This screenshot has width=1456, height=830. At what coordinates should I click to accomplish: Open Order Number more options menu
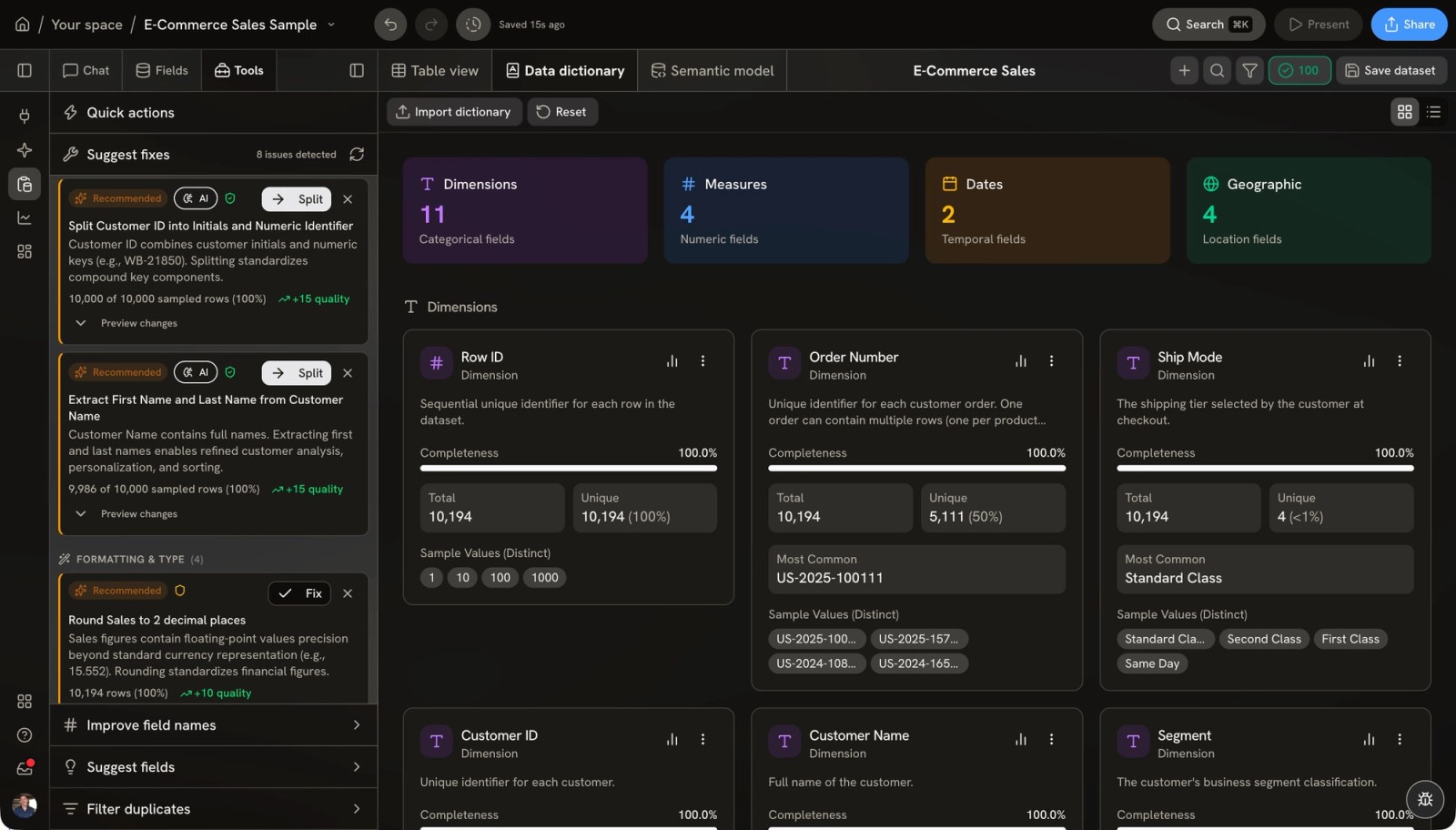click(x=1051, y=361)
